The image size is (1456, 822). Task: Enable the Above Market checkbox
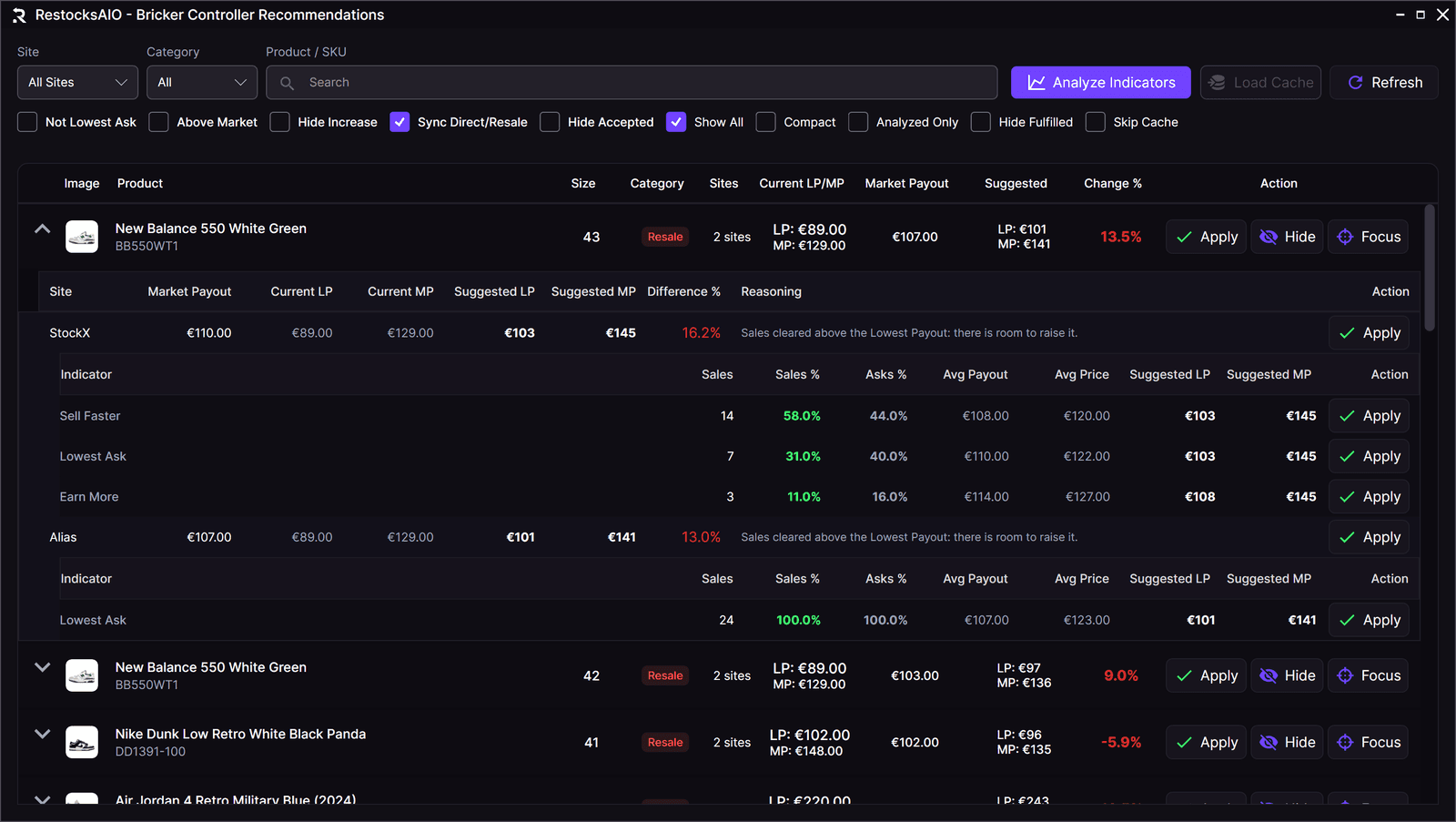click(x=158, y=122)
